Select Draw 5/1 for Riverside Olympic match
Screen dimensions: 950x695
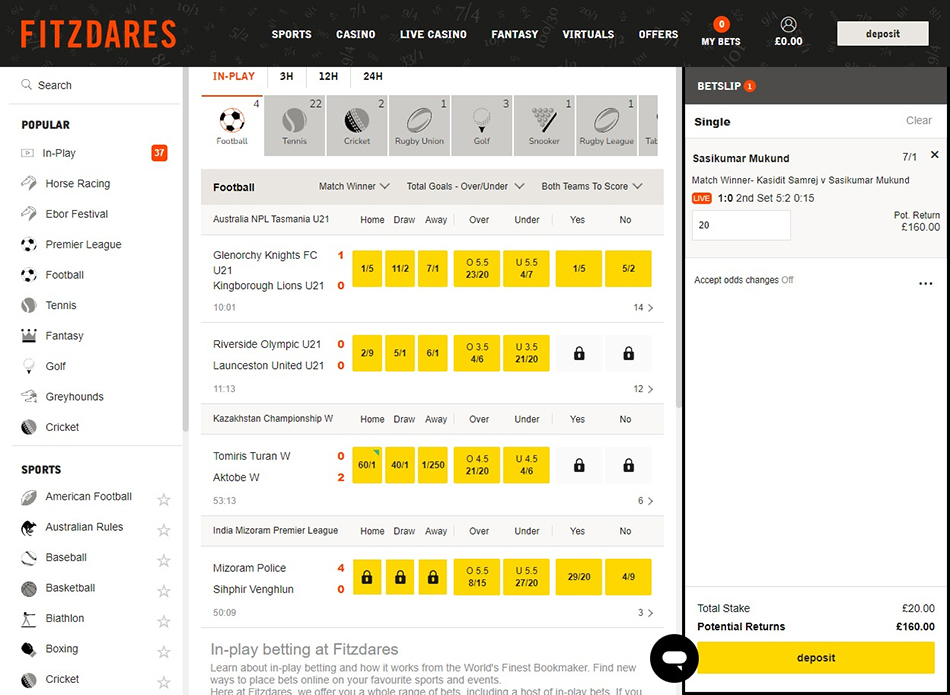pyautogui.click(x=400, y=353)
